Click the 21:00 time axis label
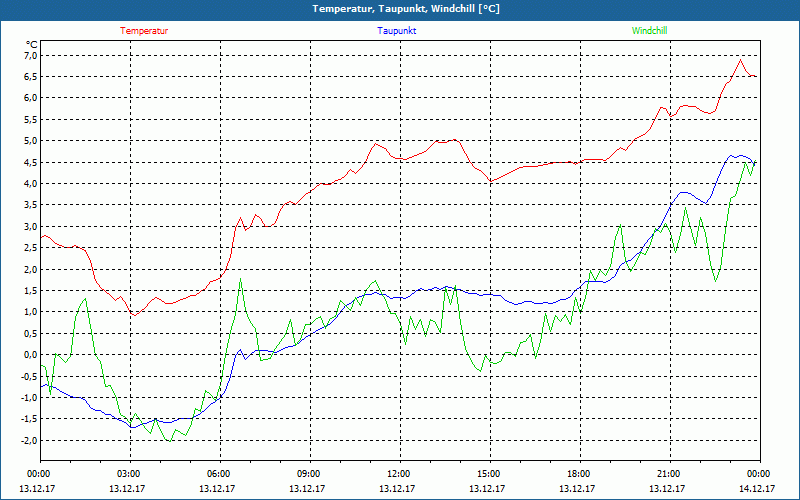 tap(670, 474)
